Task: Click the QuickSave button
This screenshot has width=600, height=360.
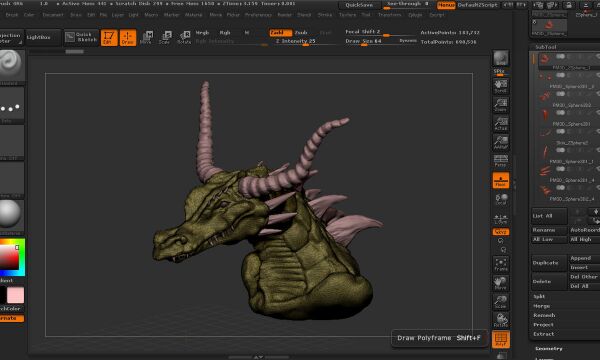Action: point(359,5)
